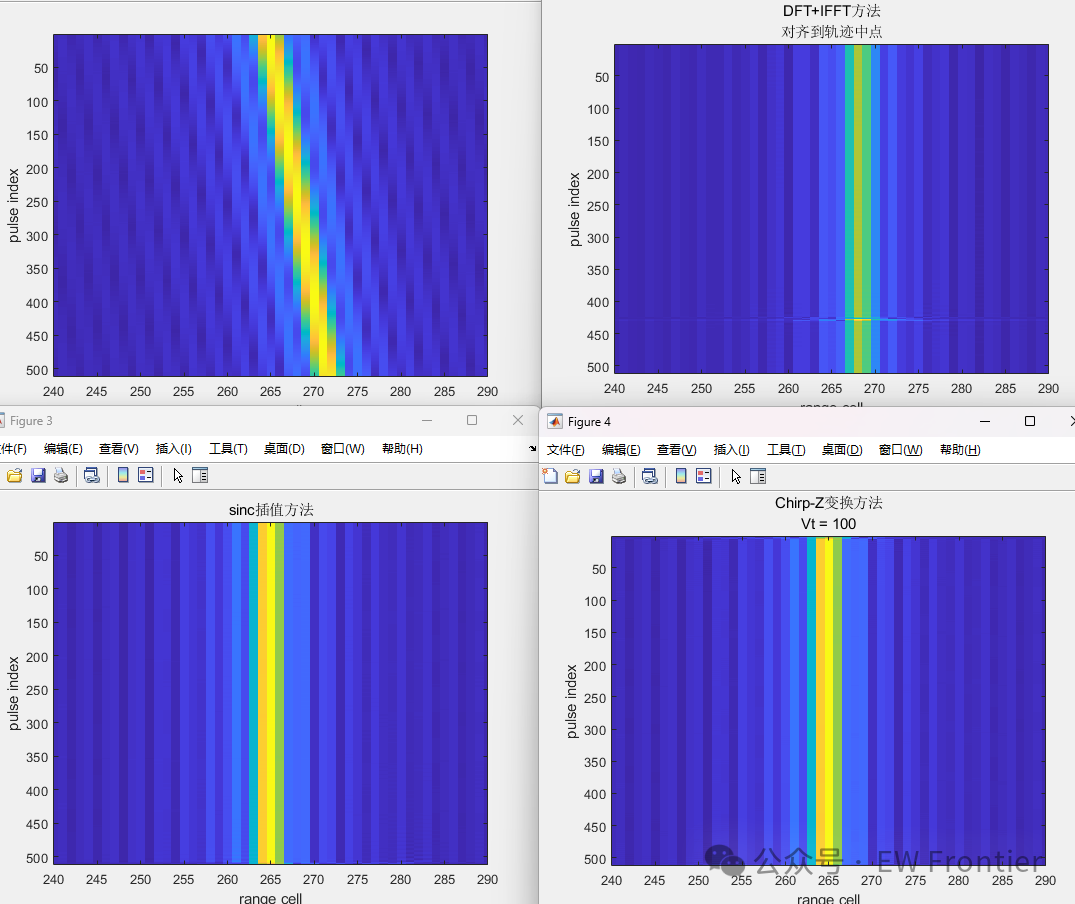Minimize the Figure 3 window
The width and height of the screenshot is (1075, 904).
tap(427, 420)
